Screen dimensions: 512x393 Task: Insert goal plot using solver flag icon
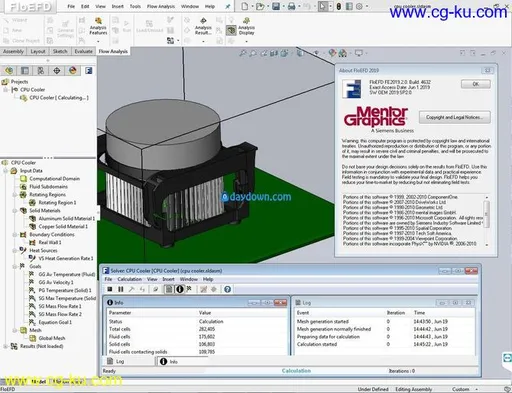[189, 289]
